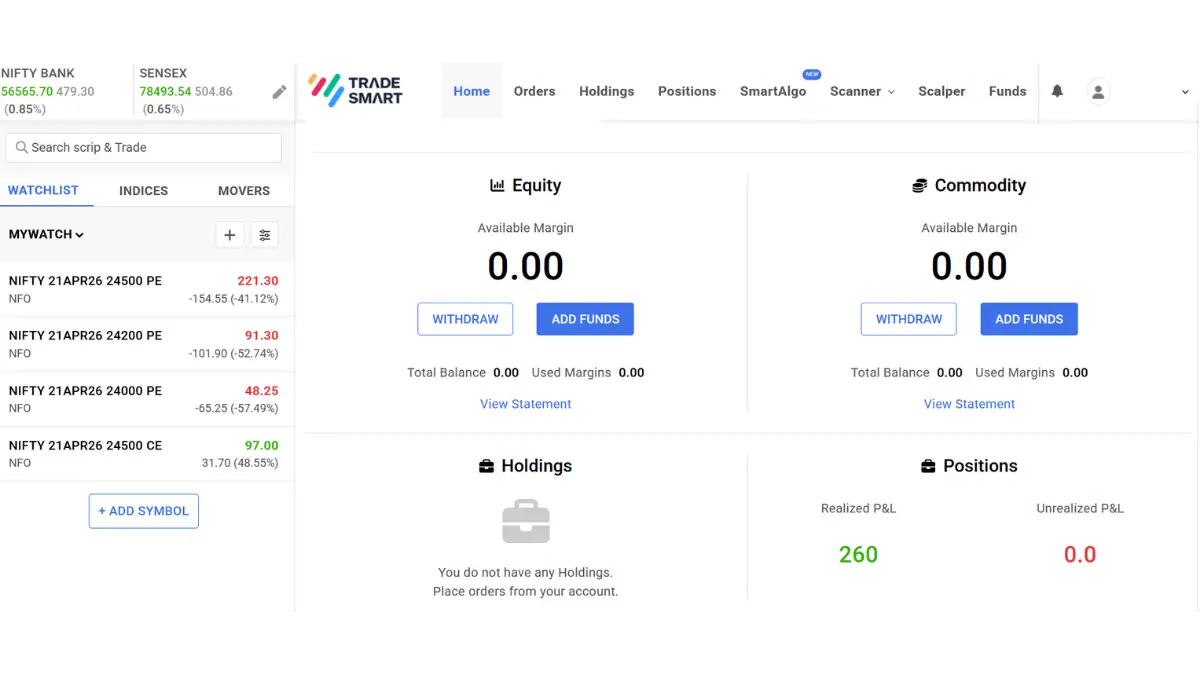
Task: Click the Trade Smart logo
Action: pyautogui.click(x=356, y=90)
